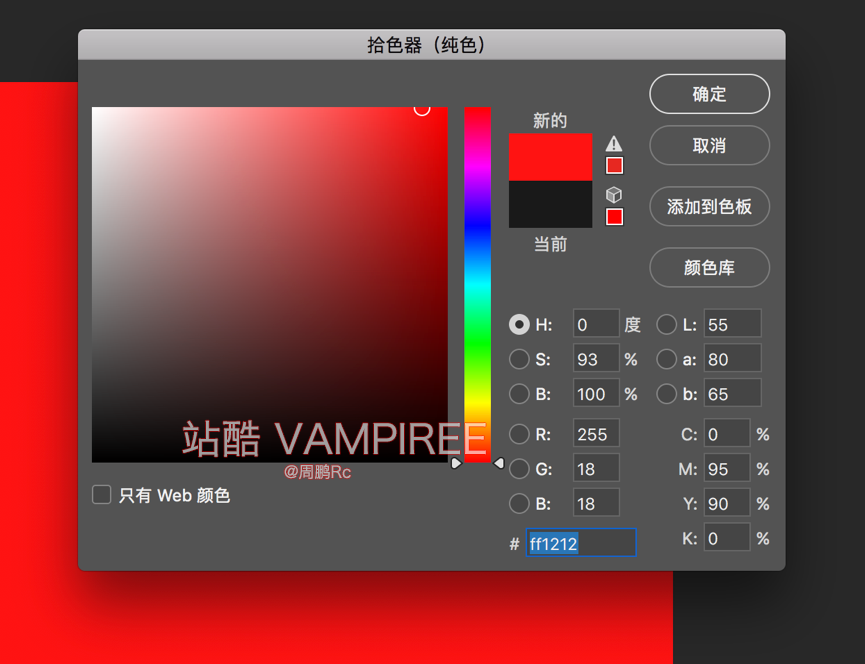Click the not web-safe cube icon
Viewport: 865px width, 664px height.
coord(614,195)
